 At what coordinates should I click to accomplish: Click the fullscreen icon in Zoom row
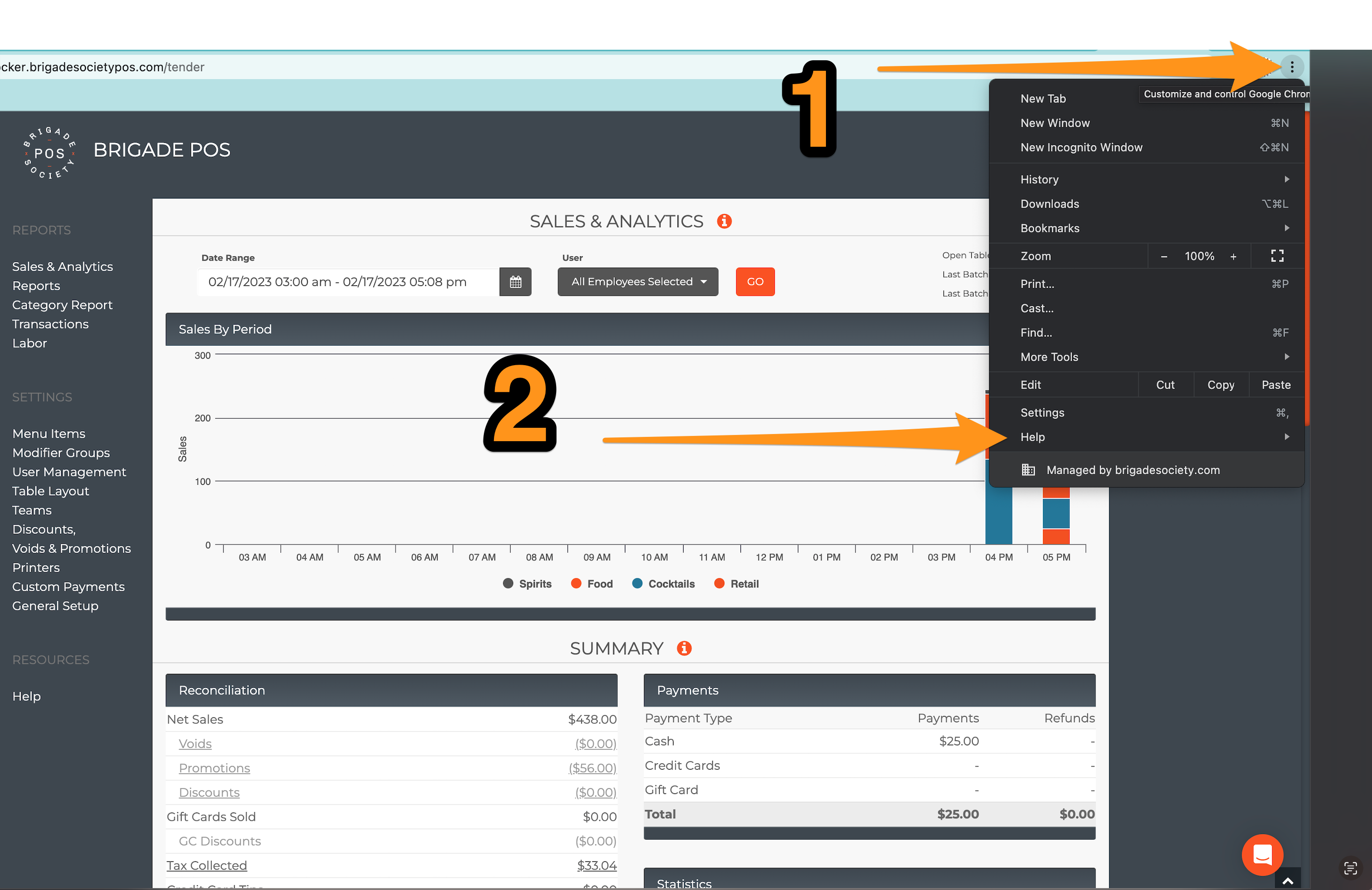tap(1277, 256)
